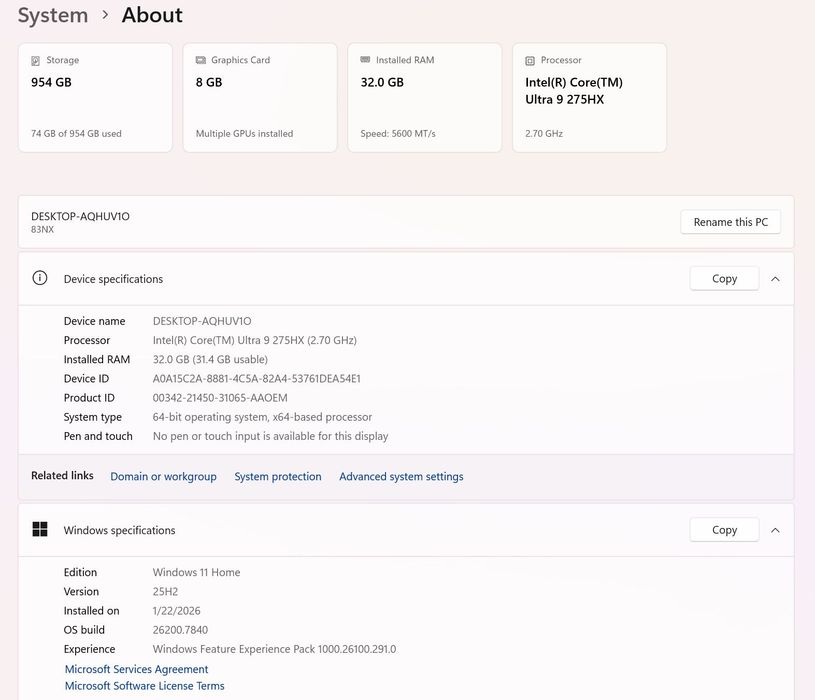Click Edition value Windows 11 Home
815x700 pixels.
coord(196,572)
